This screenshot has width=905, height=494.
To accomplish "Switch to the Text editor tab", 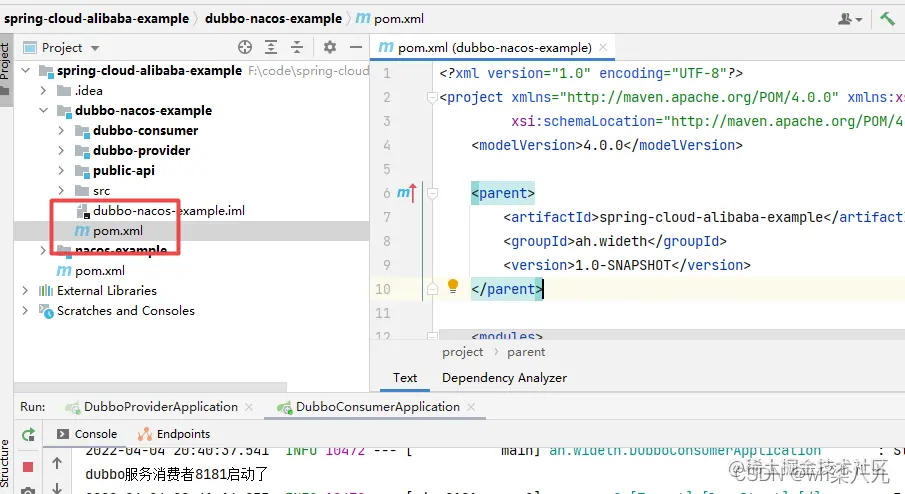I will [x=405, y=377].
